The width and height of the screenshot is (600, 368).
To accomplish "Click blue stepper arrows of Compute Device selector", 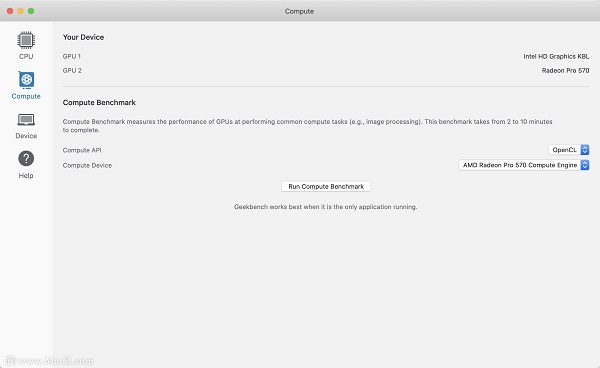I will pyautogui.click(x=585, y=165).
